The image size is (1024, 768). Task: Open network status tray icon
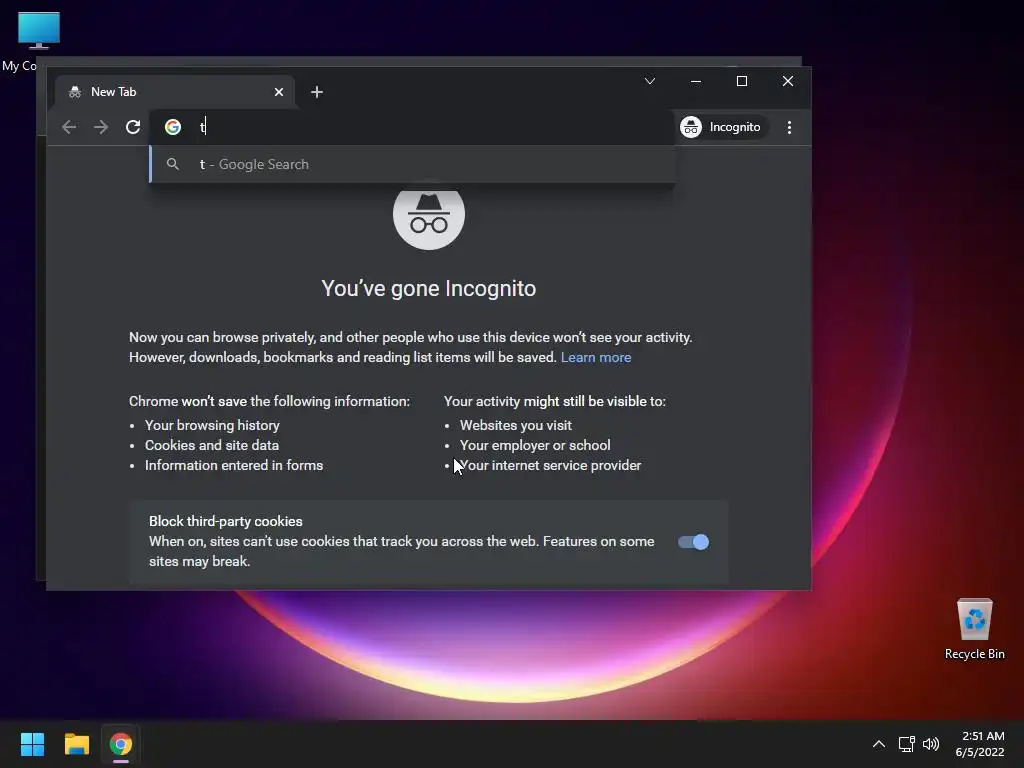906,744
